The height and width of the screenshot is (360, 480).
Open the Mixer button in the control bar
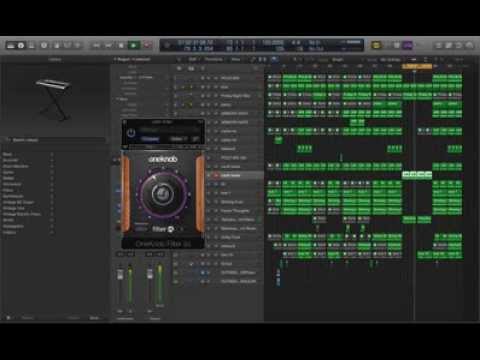coord(67,45)
